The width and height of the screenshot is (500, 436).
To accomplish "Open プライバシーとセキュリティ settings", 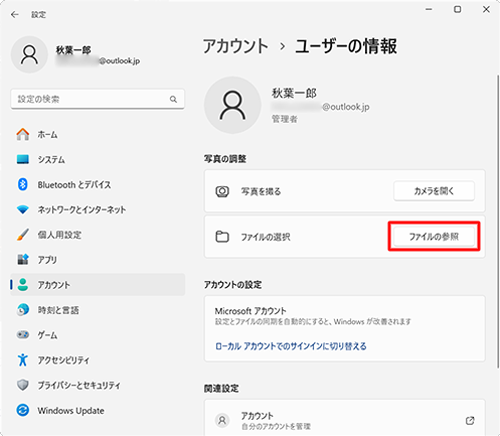I will 97,385.
